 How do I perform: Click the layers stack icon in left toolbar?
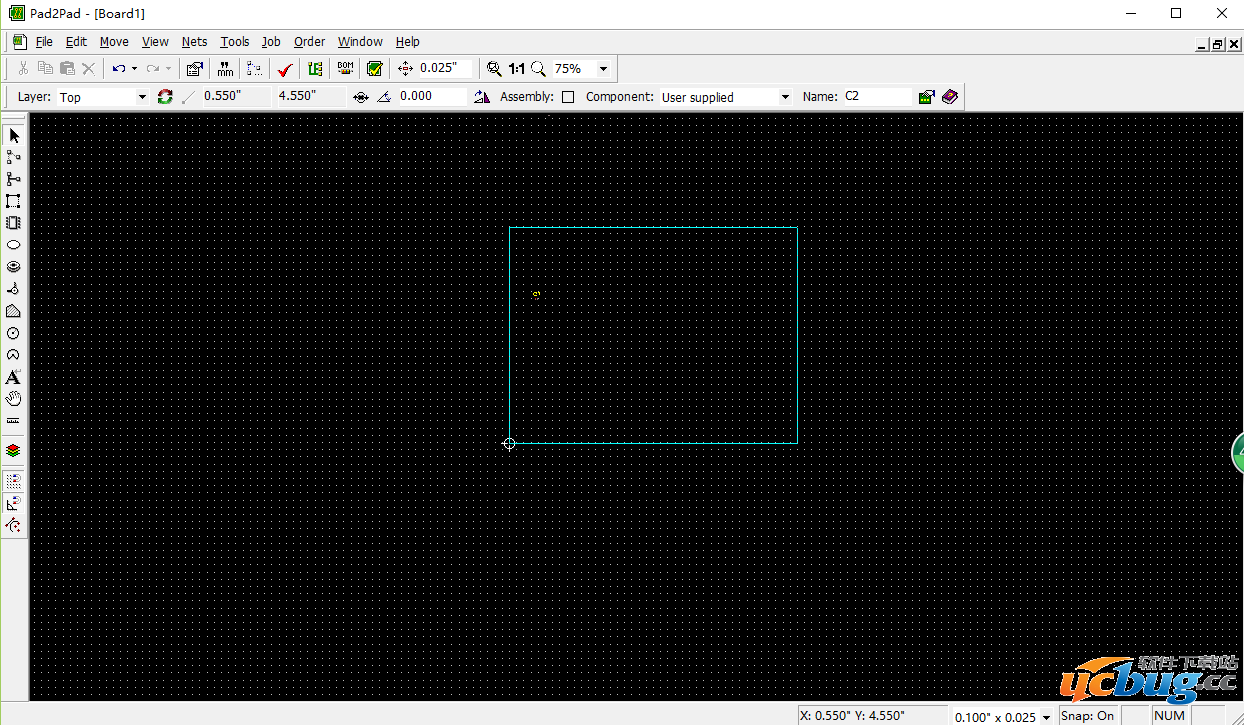click(x=14, y=451)
